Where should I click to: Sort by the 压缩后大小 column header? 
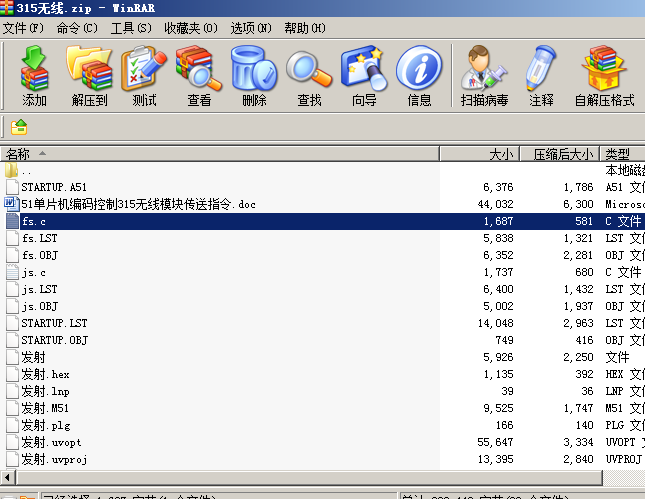coord(560,154)
